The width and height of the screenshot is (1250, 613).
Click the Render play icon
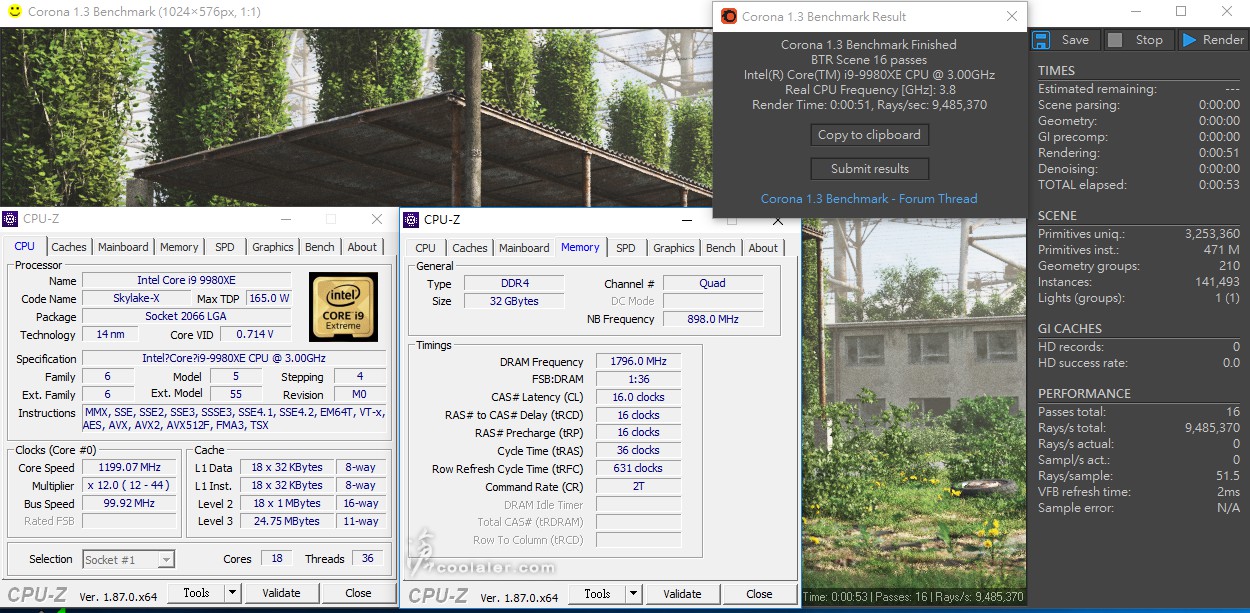click(1189, 40)
